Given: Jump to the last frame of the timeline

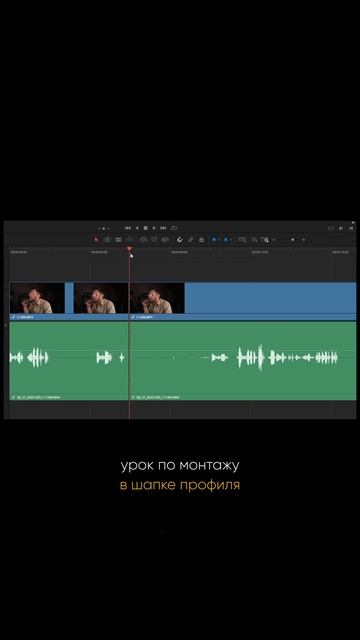Looking at the screenshot, I should pos(163,228).
